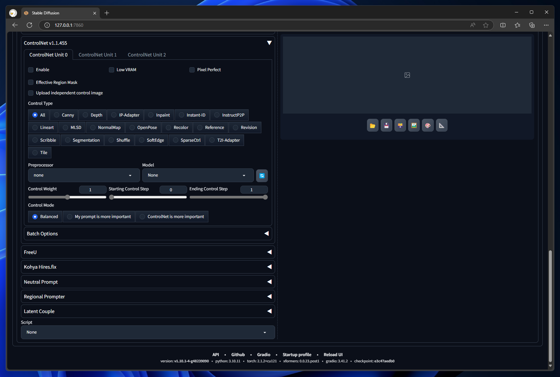This screenshot has width=560, height=377.
Task: Click the browser profile avatar
Action: click(13, 13)
